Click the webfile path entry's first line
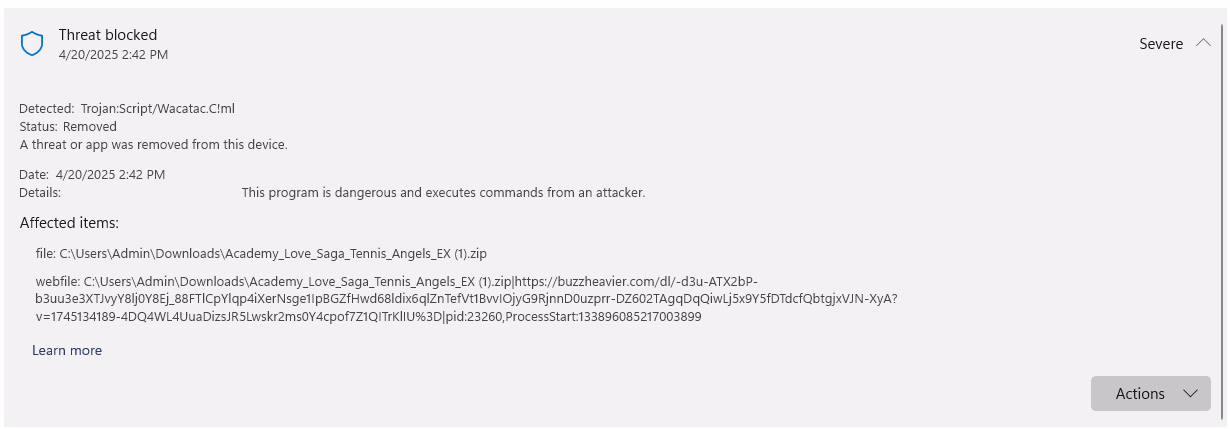Screen dimensions: 1230x429 pyautogui.click(x=403, y=282)
